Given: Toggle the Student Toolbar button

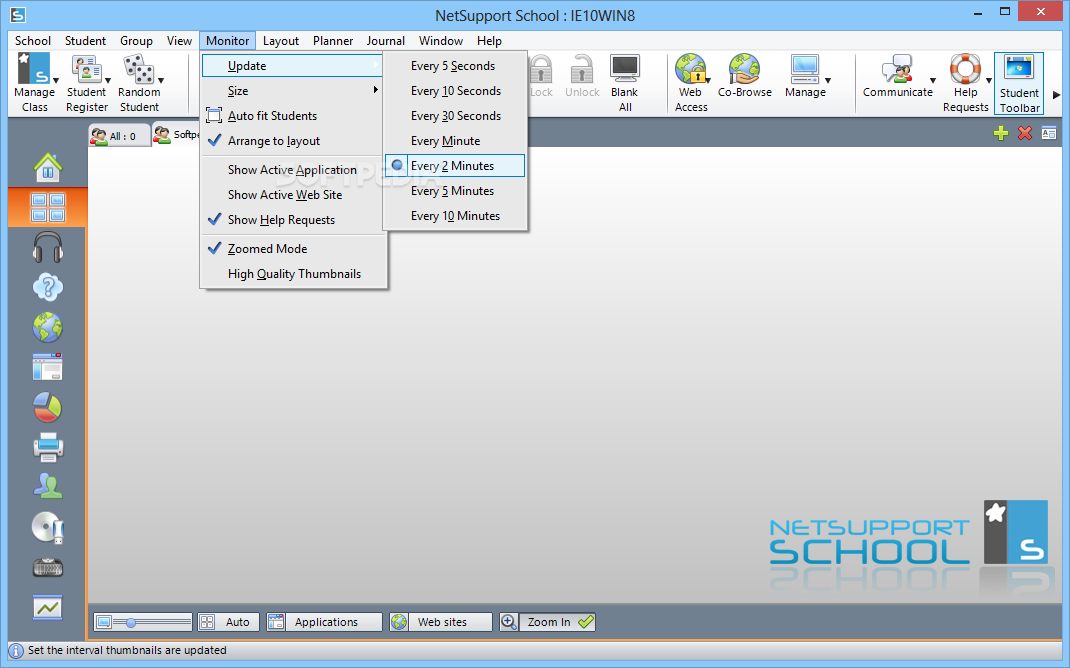Looking at the screenshot, I should click(x=1019, y=84).
